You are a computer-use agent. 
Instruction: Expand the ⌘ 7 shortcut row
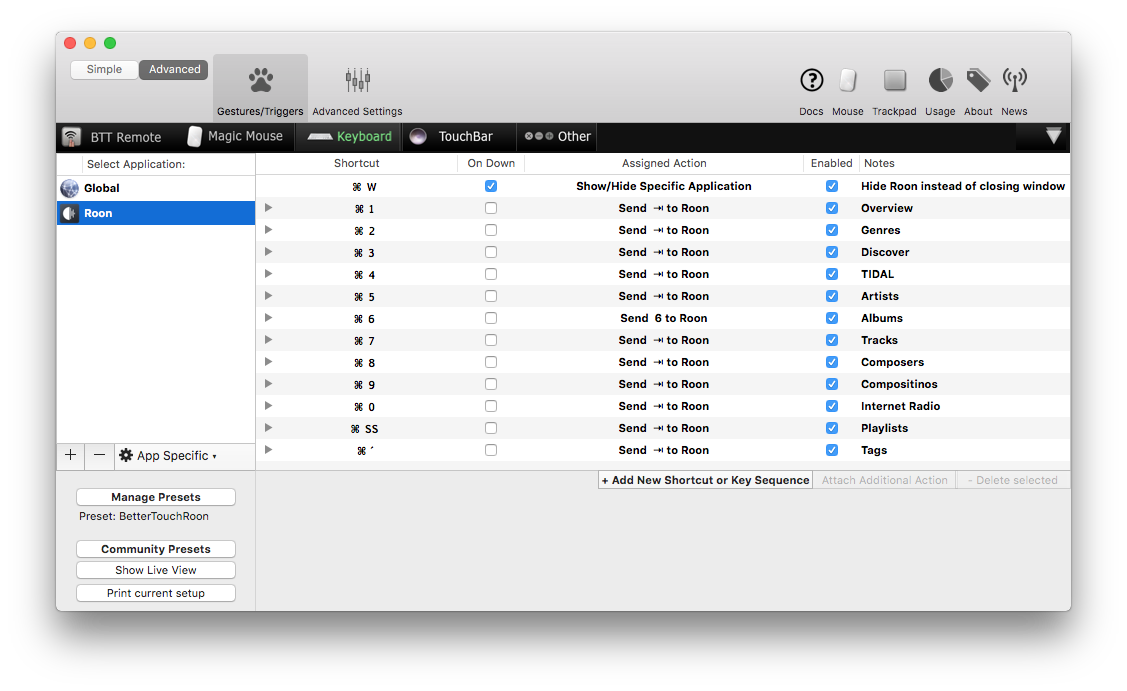coord(268,339)
